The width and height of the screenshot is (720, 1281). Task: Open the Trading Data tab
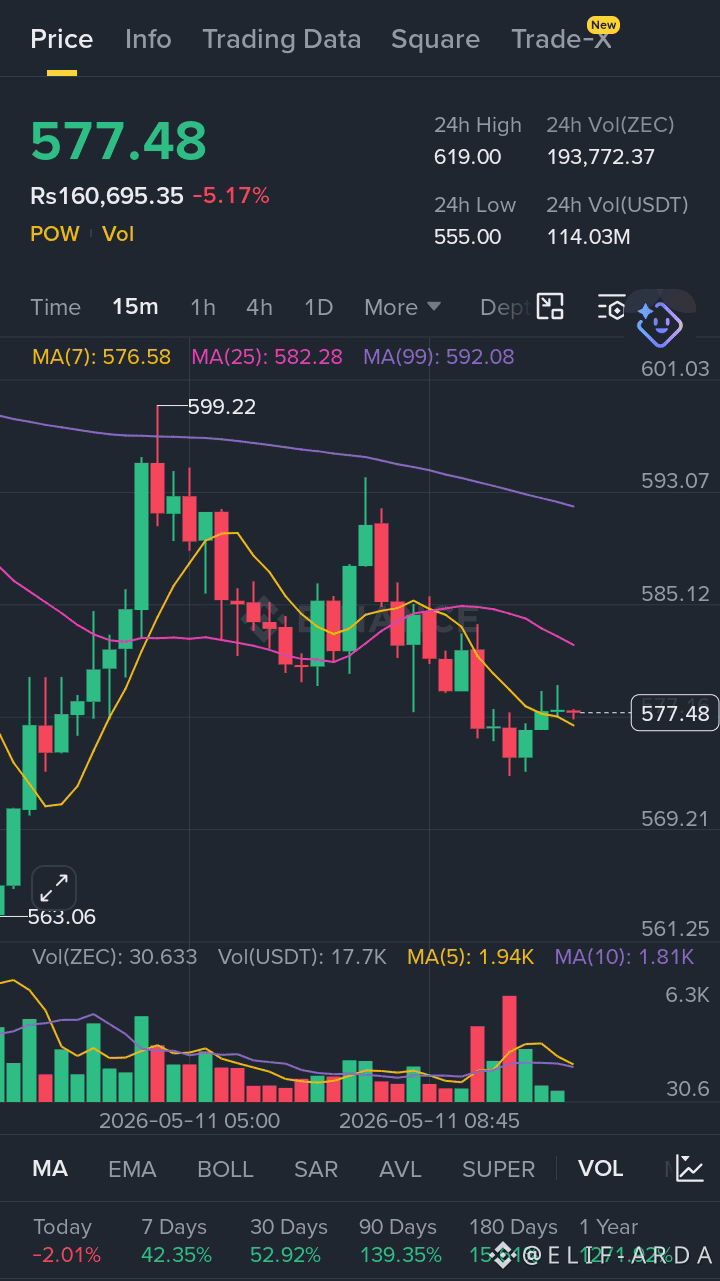pyautogui.click(x=281, y=39)
